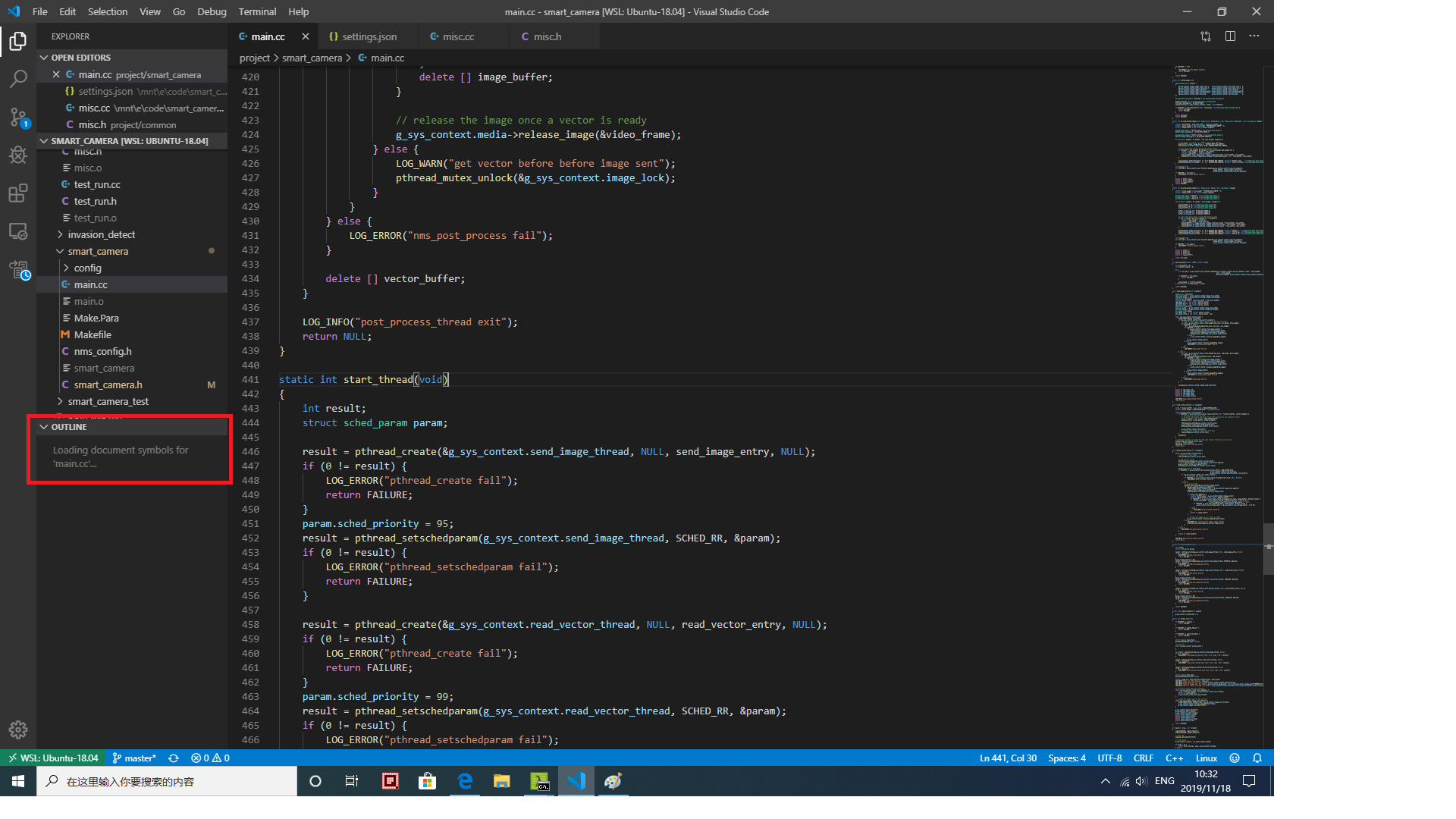Click the Manage gear icon
The width and height of the screenshot is (1456, 819).
pyautogui.click(x=18, y=730)
